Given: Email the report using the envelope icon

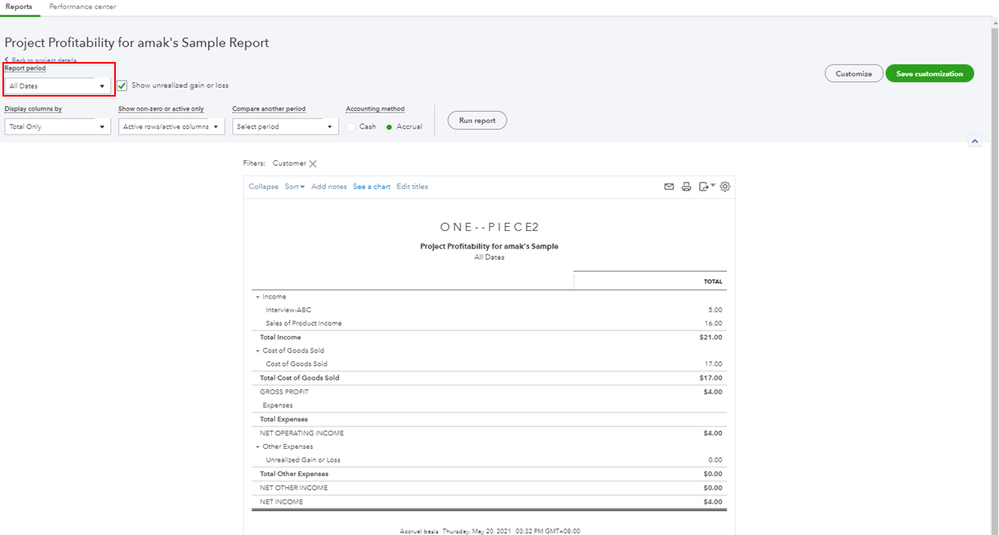Looking at the screenshot, I should pyautogui.click(x=669, y=187).
